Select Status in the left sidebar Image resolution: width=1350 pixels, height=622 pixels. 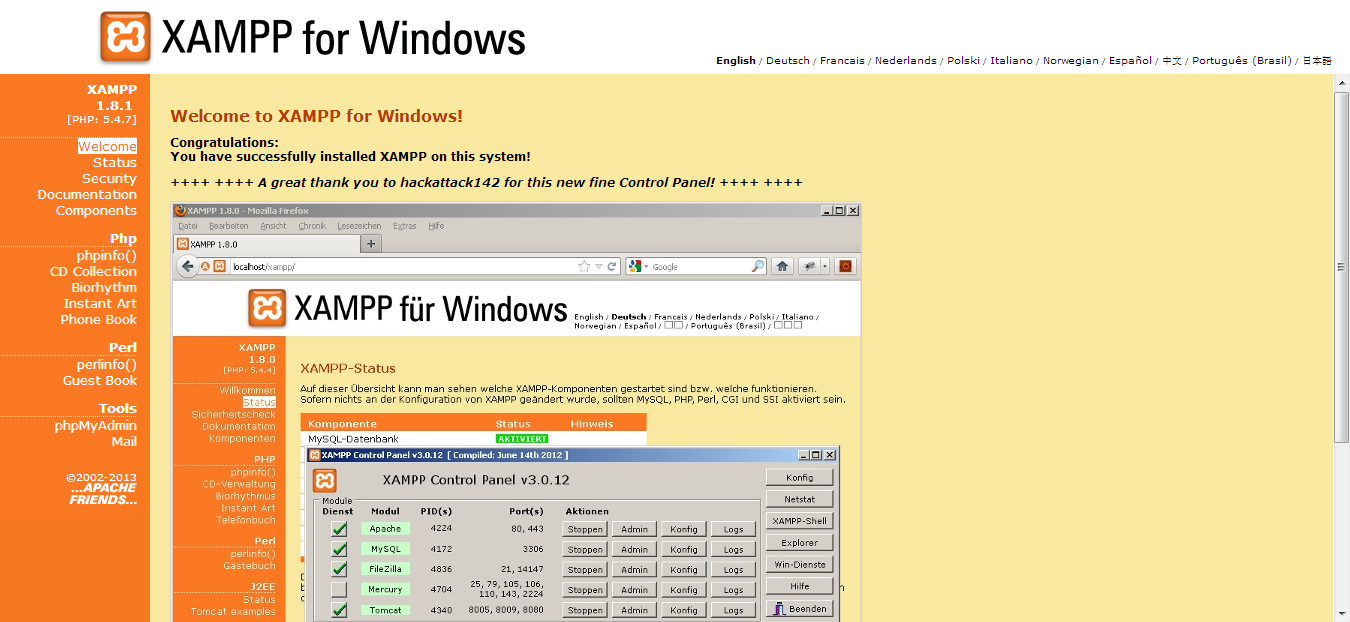click(115, 162)
